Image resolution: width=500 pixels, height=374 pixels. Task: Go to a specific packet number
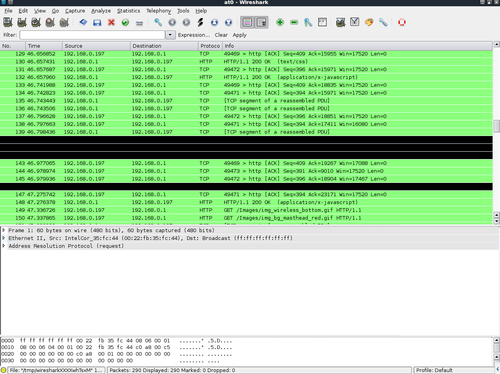[x=200, y=22]
